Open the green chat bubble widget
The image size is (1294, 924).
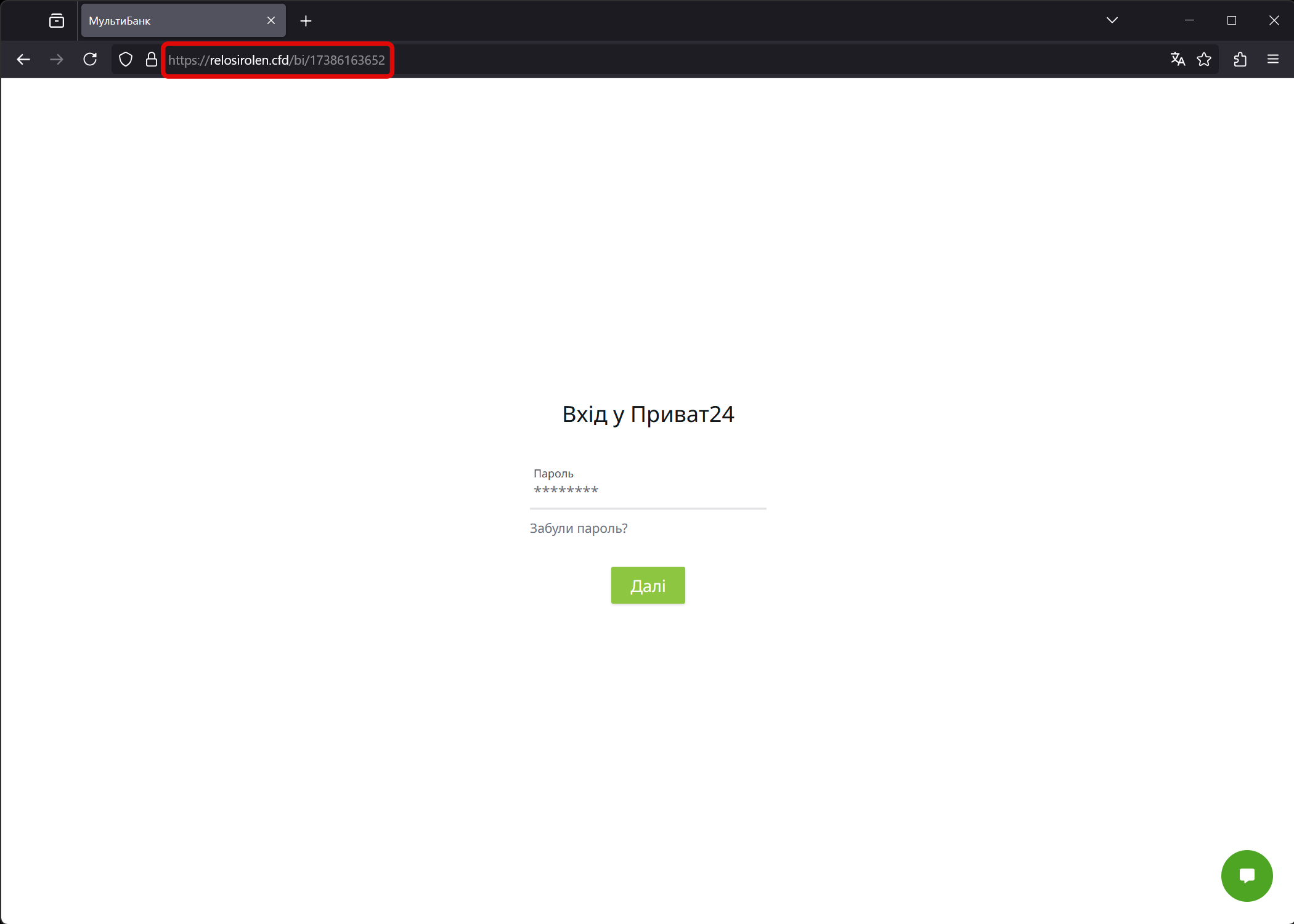[1247, 875]
